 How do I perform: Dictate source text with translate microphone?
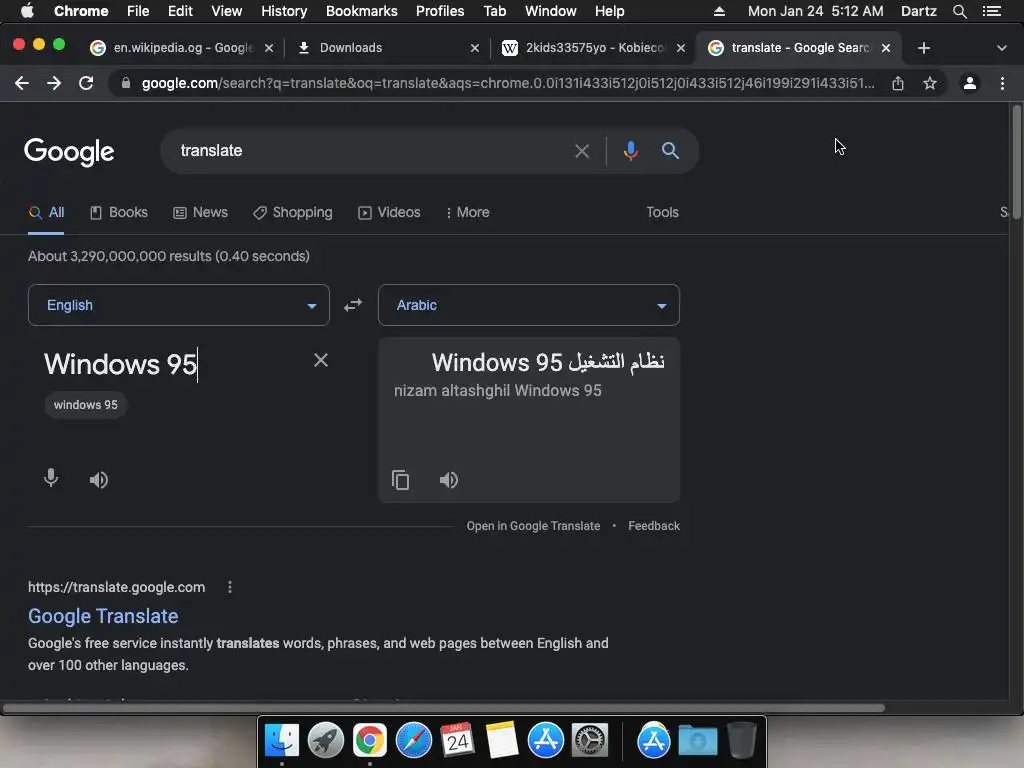click(51, 479)
